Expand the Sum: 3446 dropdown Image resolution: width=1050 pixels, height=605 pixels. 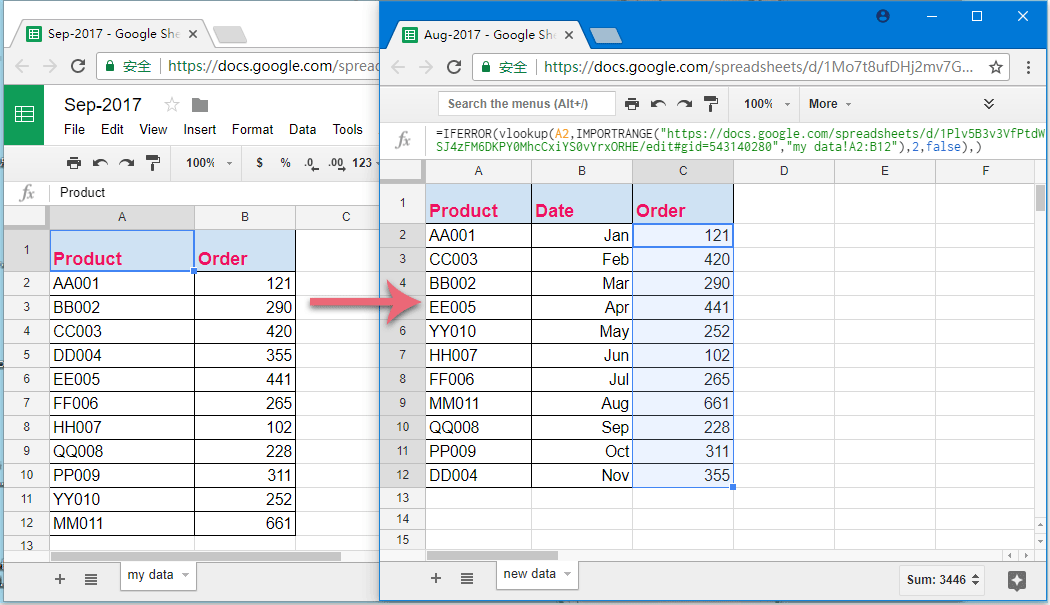click(942, 579)
